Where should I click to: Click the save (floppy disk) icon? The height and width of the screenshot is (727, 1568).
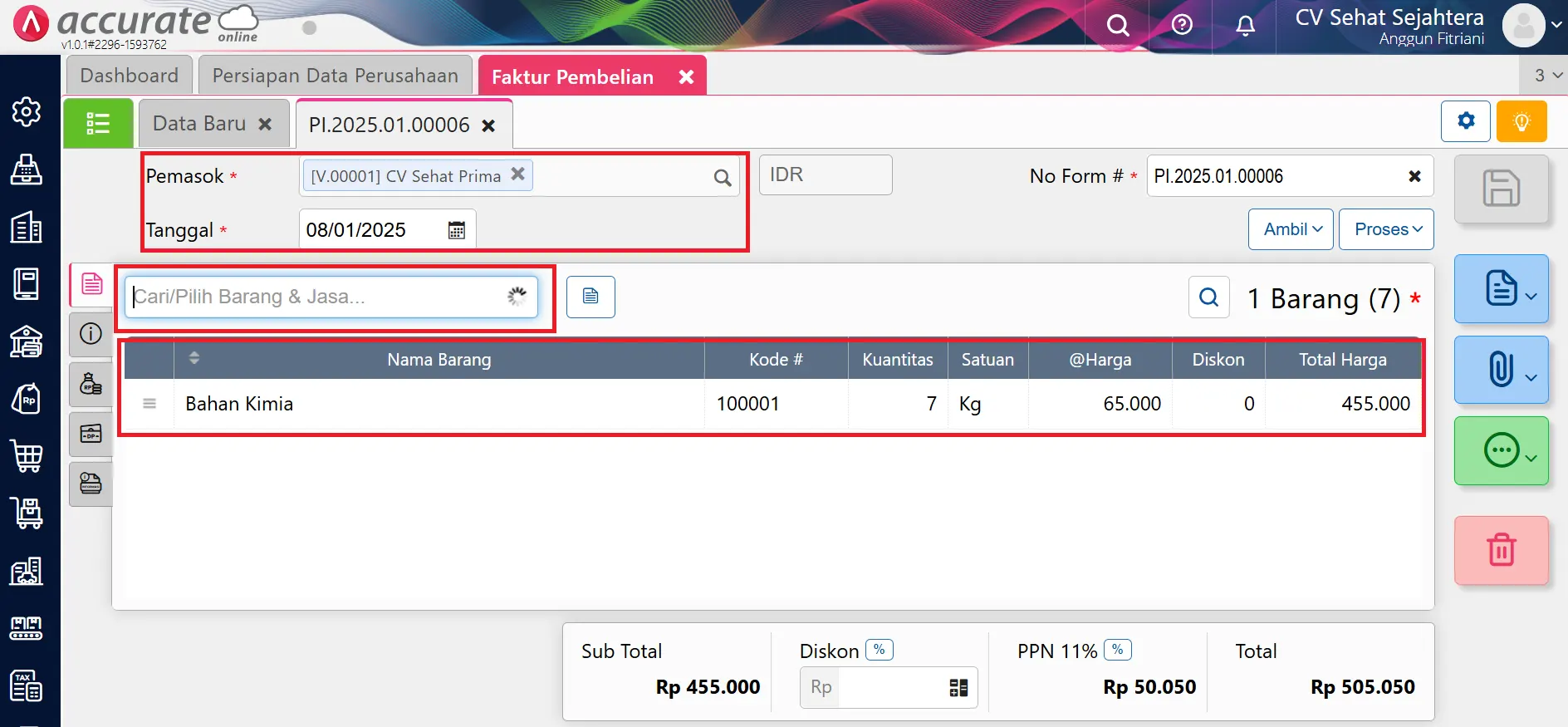1501,189
